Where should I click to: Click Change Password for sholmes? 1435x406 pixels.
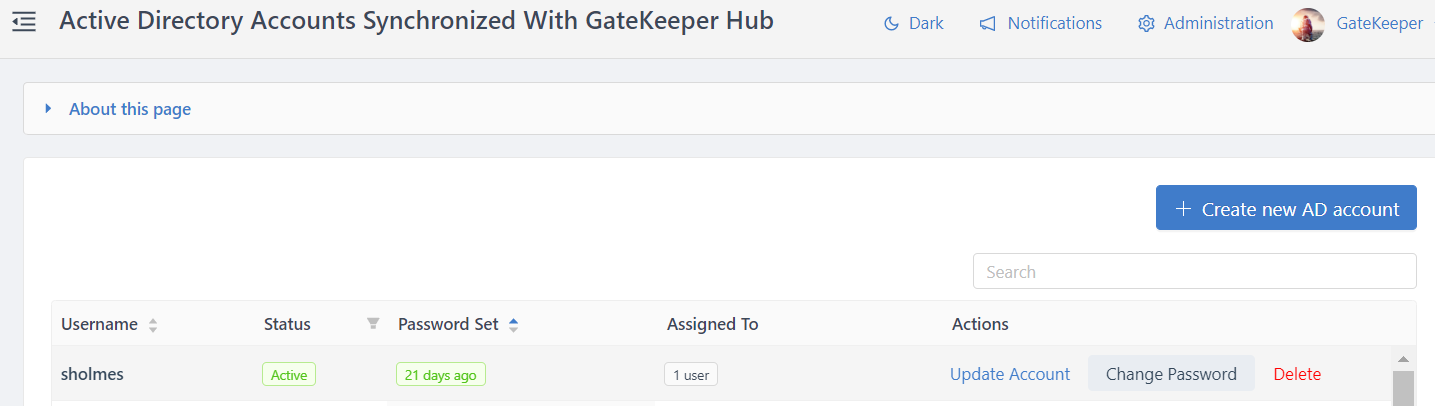click(1171, 374)
